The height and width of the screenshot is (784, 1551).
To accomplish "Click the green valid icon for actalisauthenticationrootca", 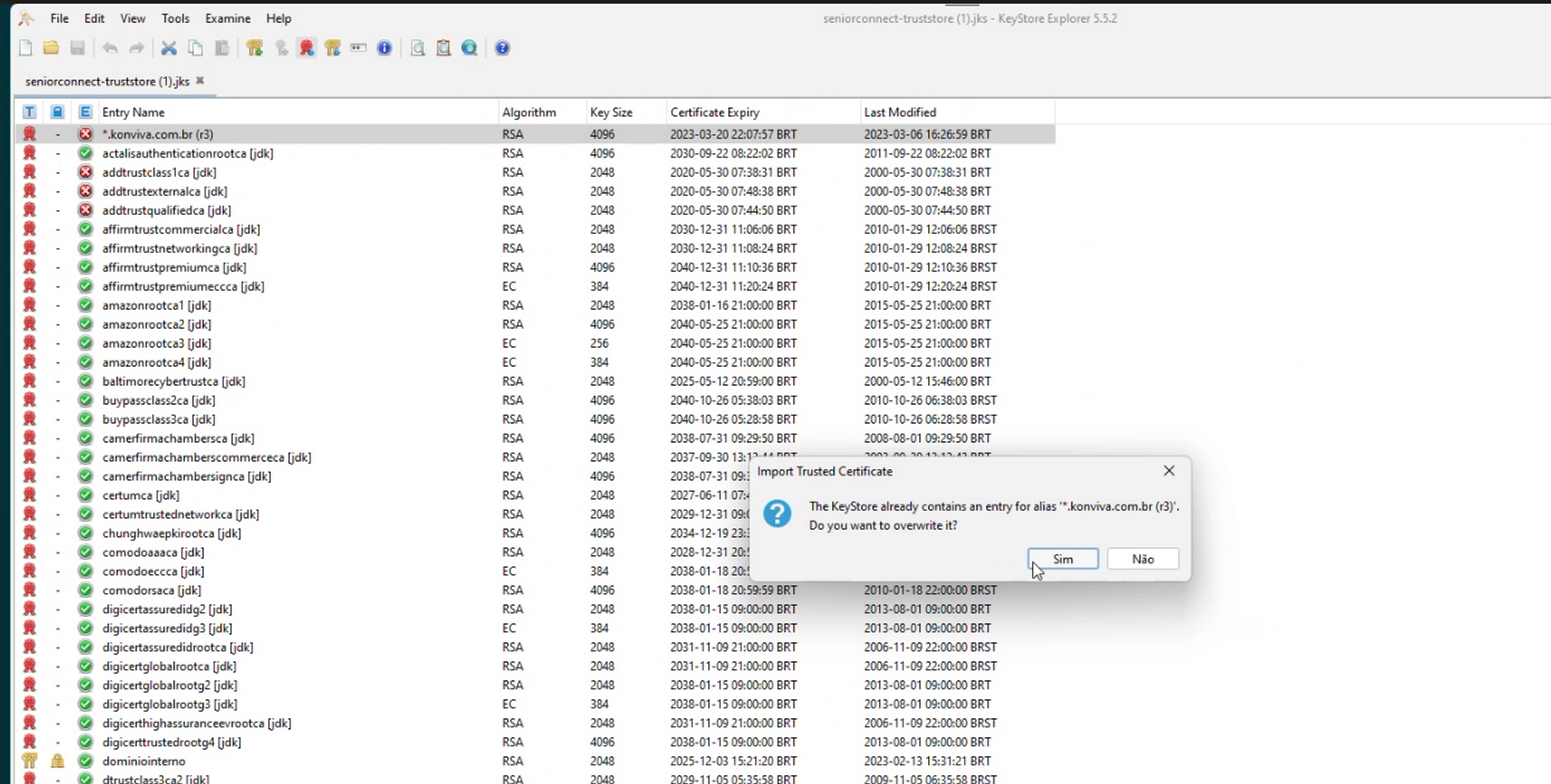I will coord(85,153).
